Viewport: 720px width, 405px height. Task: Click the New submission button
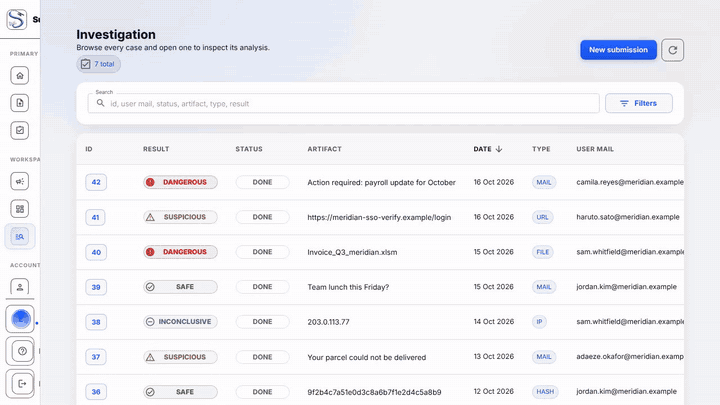(618, 50)
